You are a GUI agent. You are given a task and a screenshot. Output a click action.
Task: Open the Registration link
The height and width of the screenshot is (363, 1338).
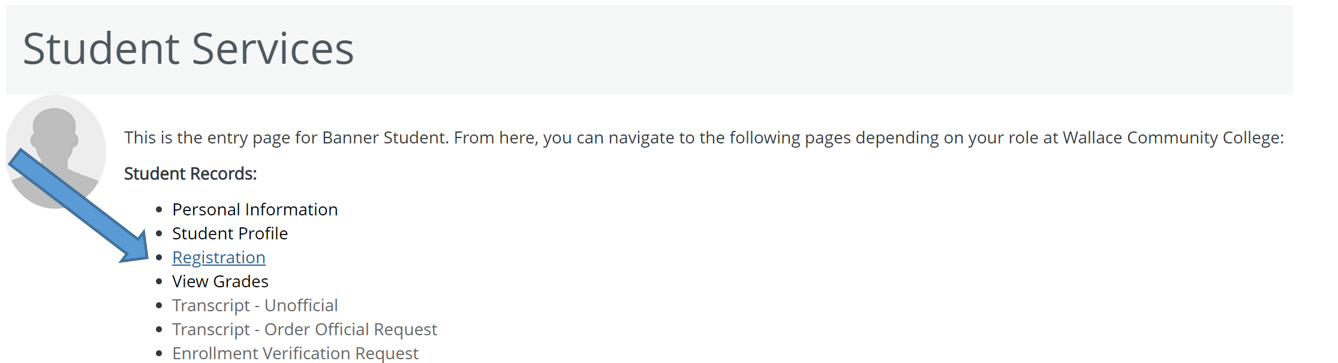click(x=219, y=257)
